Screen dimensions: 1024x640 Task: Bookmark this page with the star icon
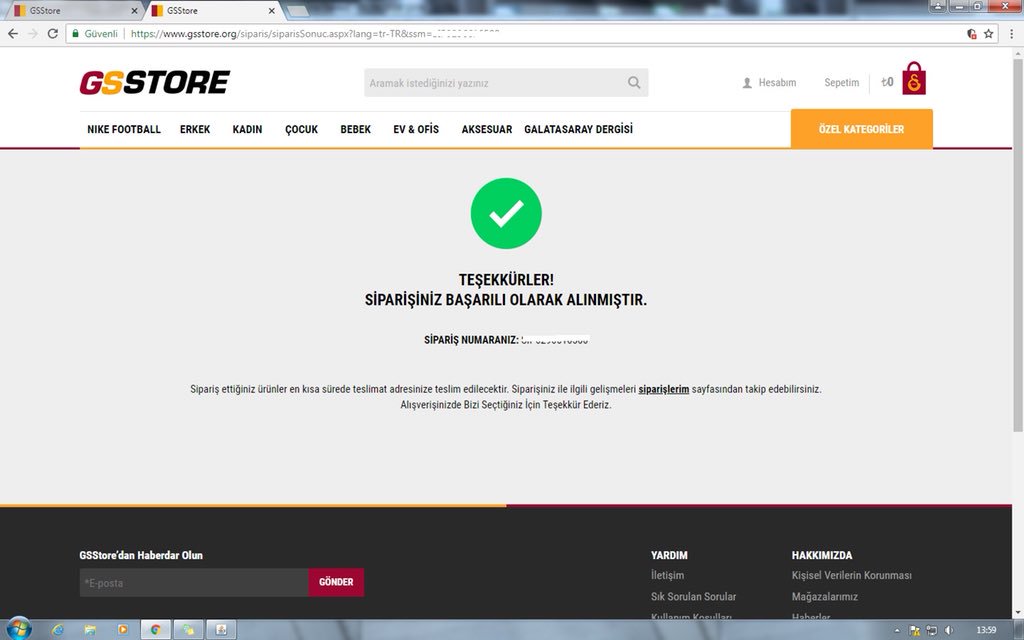(988, 33)
